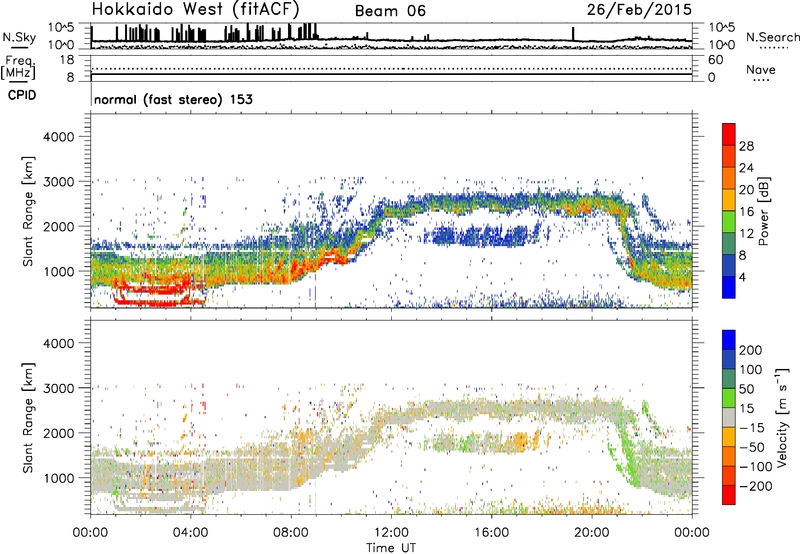800x554 pixels.
Task: Click the orange velocity patch near 17:00 at 1800 km
Action: 521,440
